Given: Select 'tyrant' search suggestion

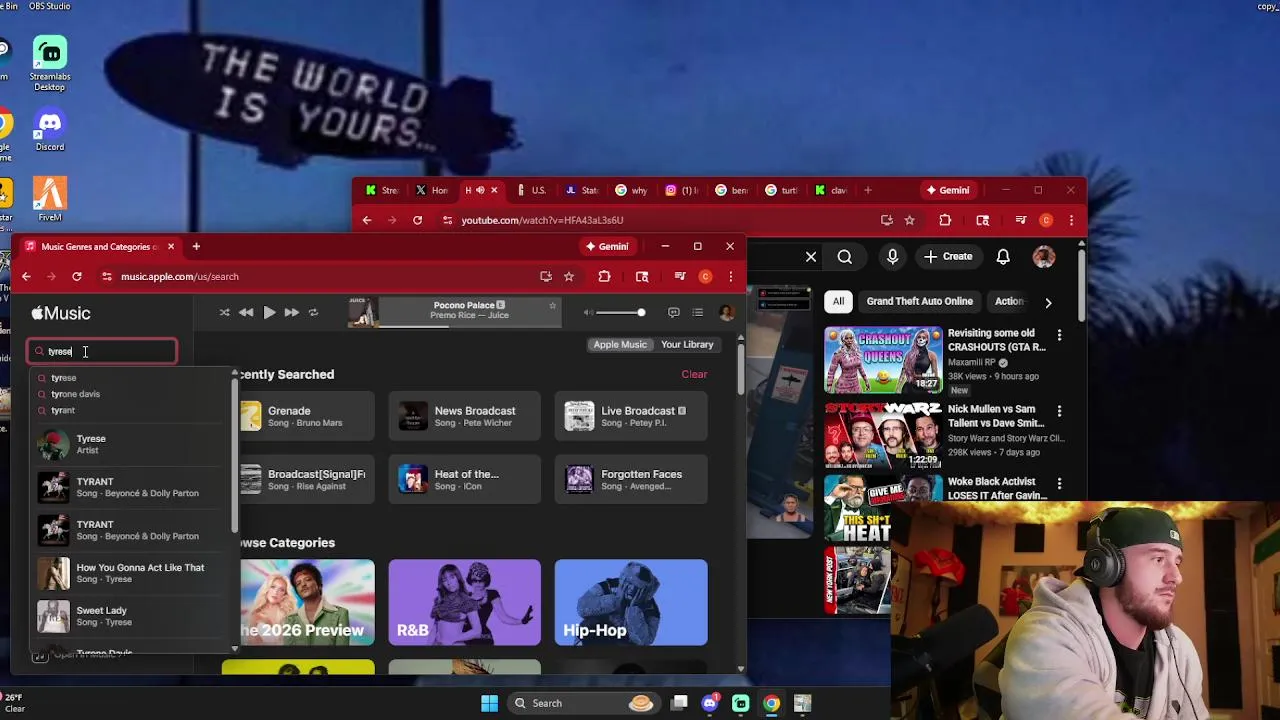Looking at the screenshot, I should point(63,410).
